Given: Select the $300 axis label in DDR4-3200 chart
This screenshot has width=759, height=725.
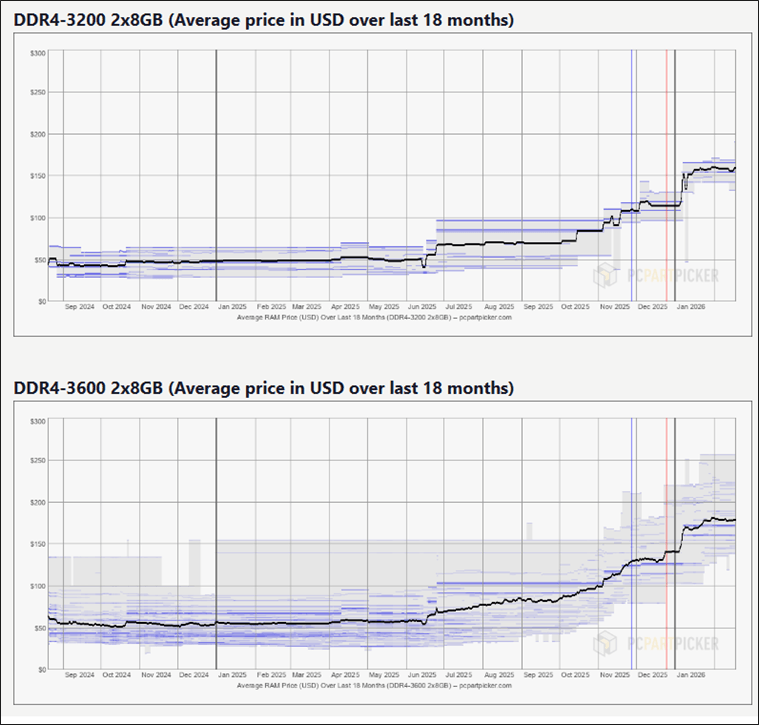Looking at the screenshot, I should pos(38,53).
